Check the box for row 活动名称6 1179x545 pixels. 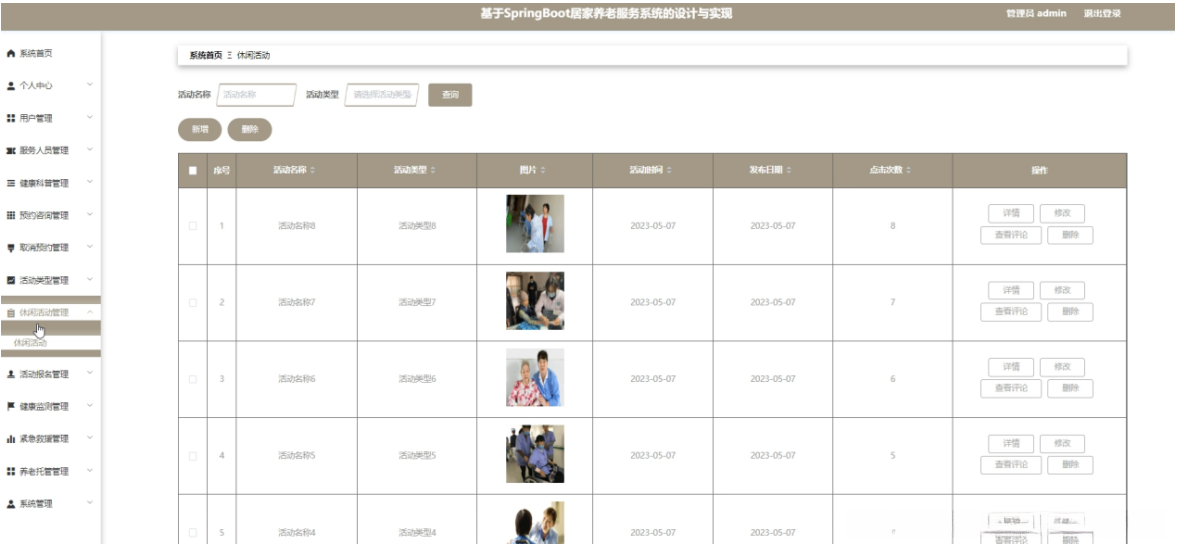[x=192, y=379]
